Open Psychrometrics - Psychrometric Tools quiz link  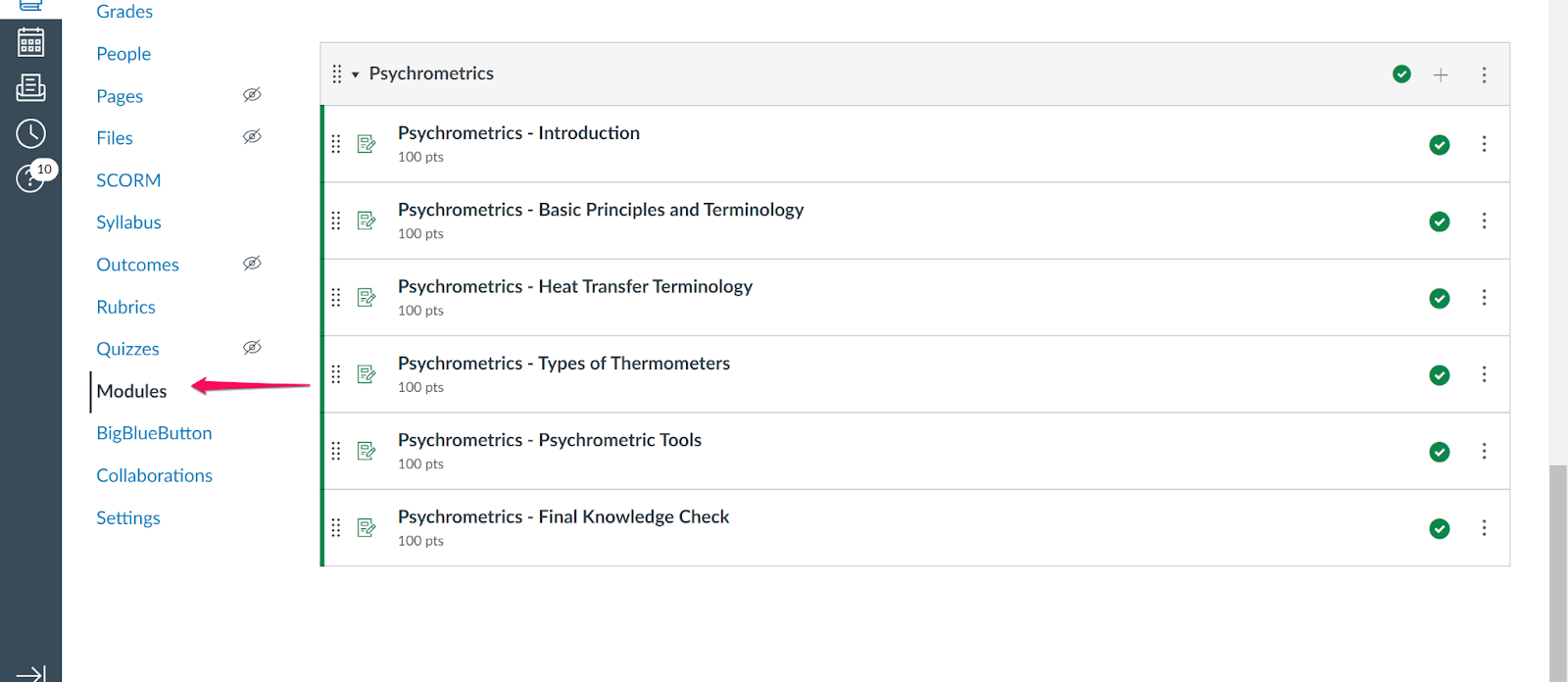(549, 440)
